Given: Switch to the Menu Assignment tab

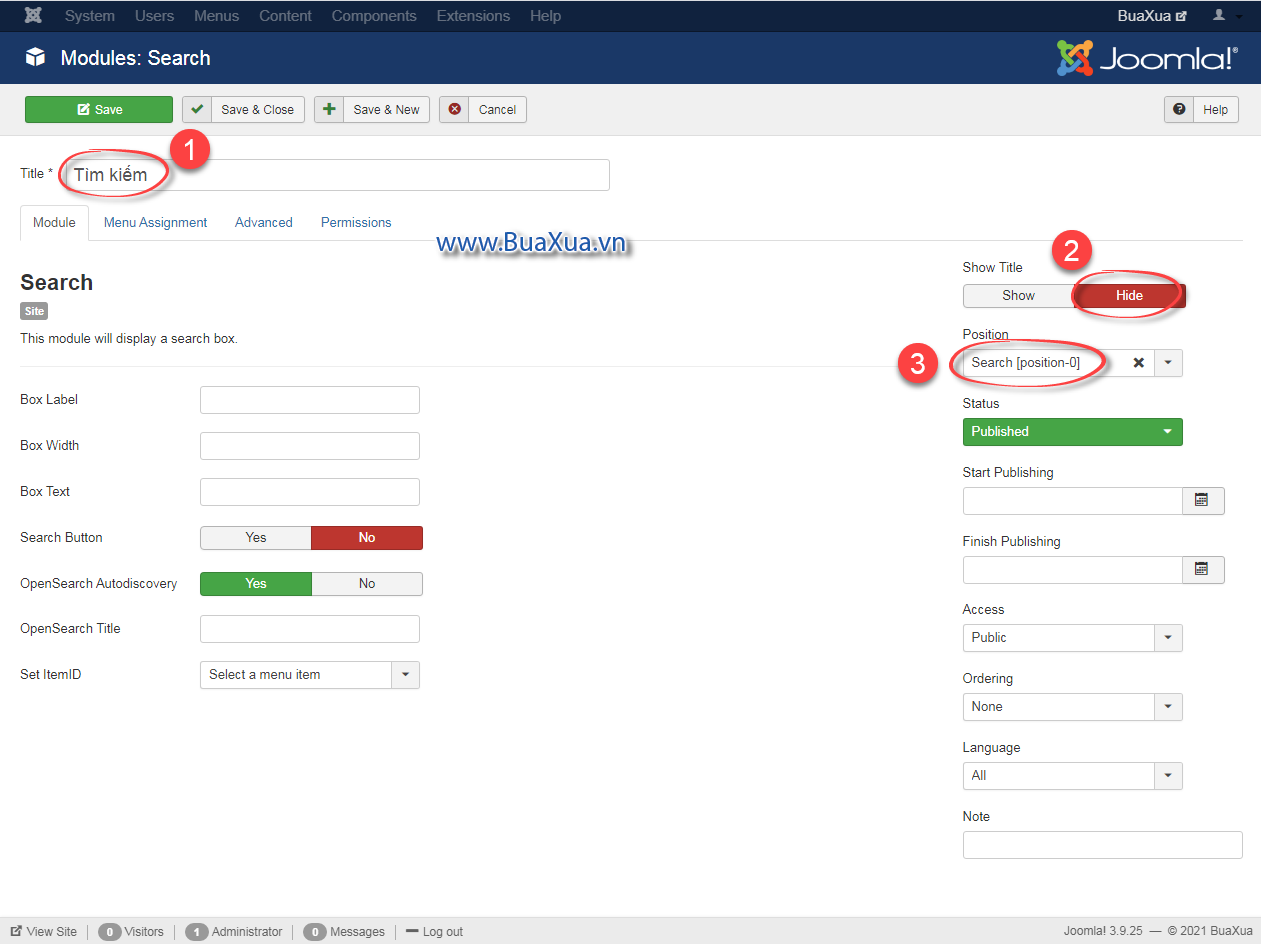Looking at the screenshot, I should 155,223.
